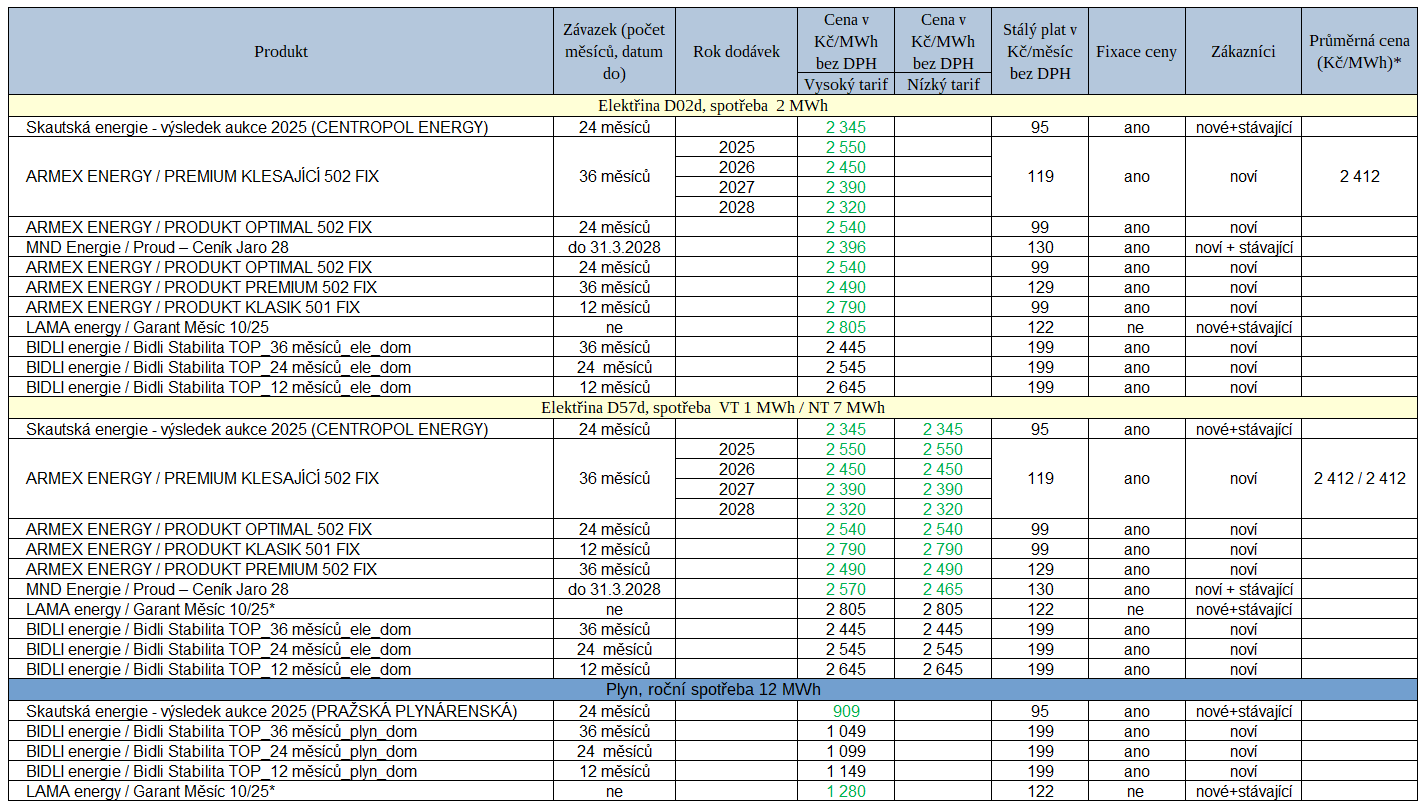Screen dimensions: 1424x807
Task: Click 'do 31.3.2028' in the D02d section
Action: pyautogui.click(x=614, y=247)
